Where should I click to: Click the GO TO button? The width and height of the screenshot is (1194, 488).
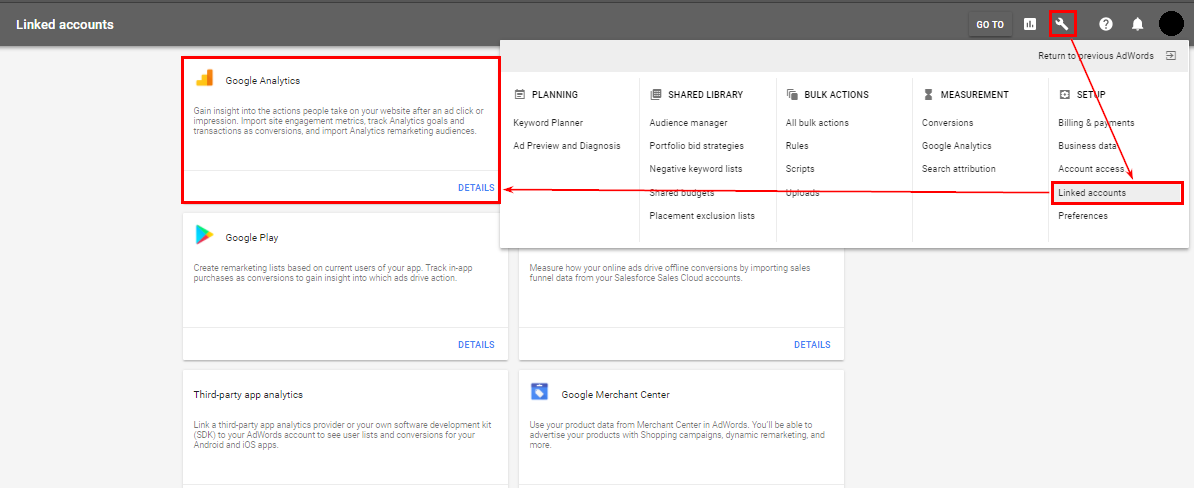click(x=990, y=24)
